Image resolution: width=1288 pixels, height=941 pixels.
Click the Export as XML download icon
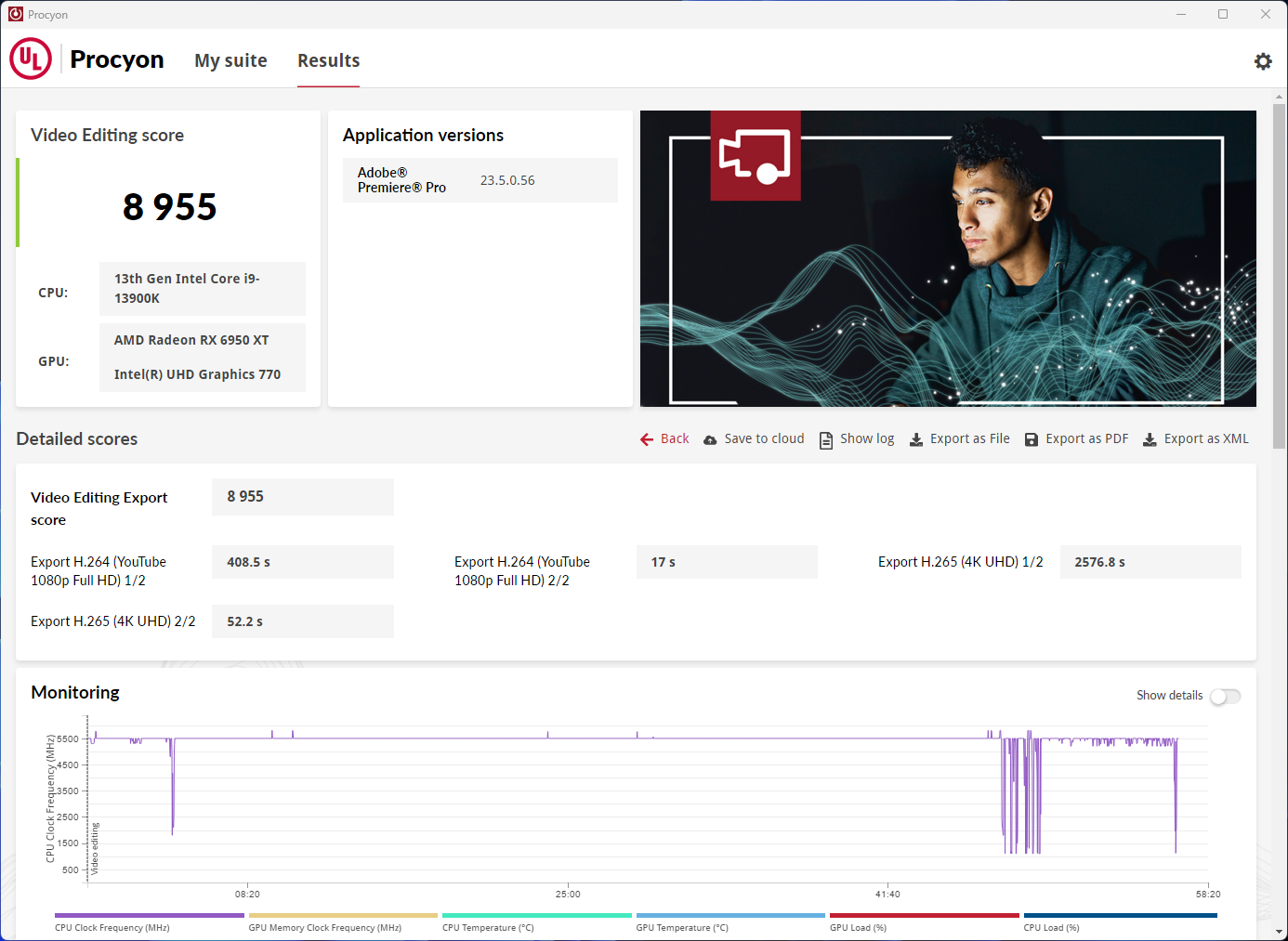(x=1150, y=439)
